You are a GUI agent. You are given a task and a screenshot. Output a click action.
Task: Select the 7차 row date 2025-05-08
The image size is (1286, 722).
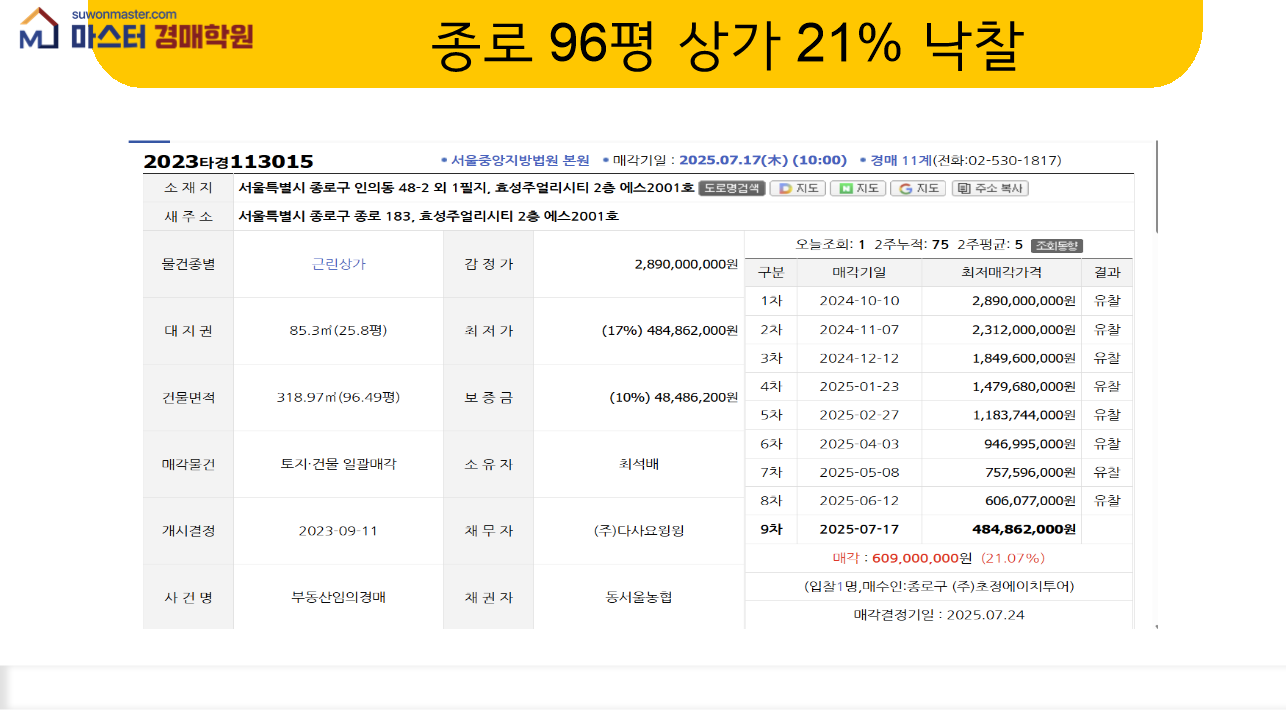click(859, 472)
